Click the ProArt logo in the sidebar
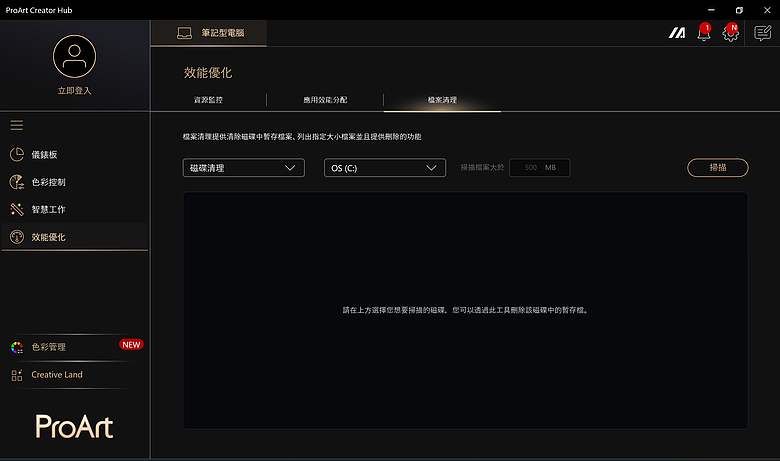The height and width of the screenshot is (461, 780). 75,427
